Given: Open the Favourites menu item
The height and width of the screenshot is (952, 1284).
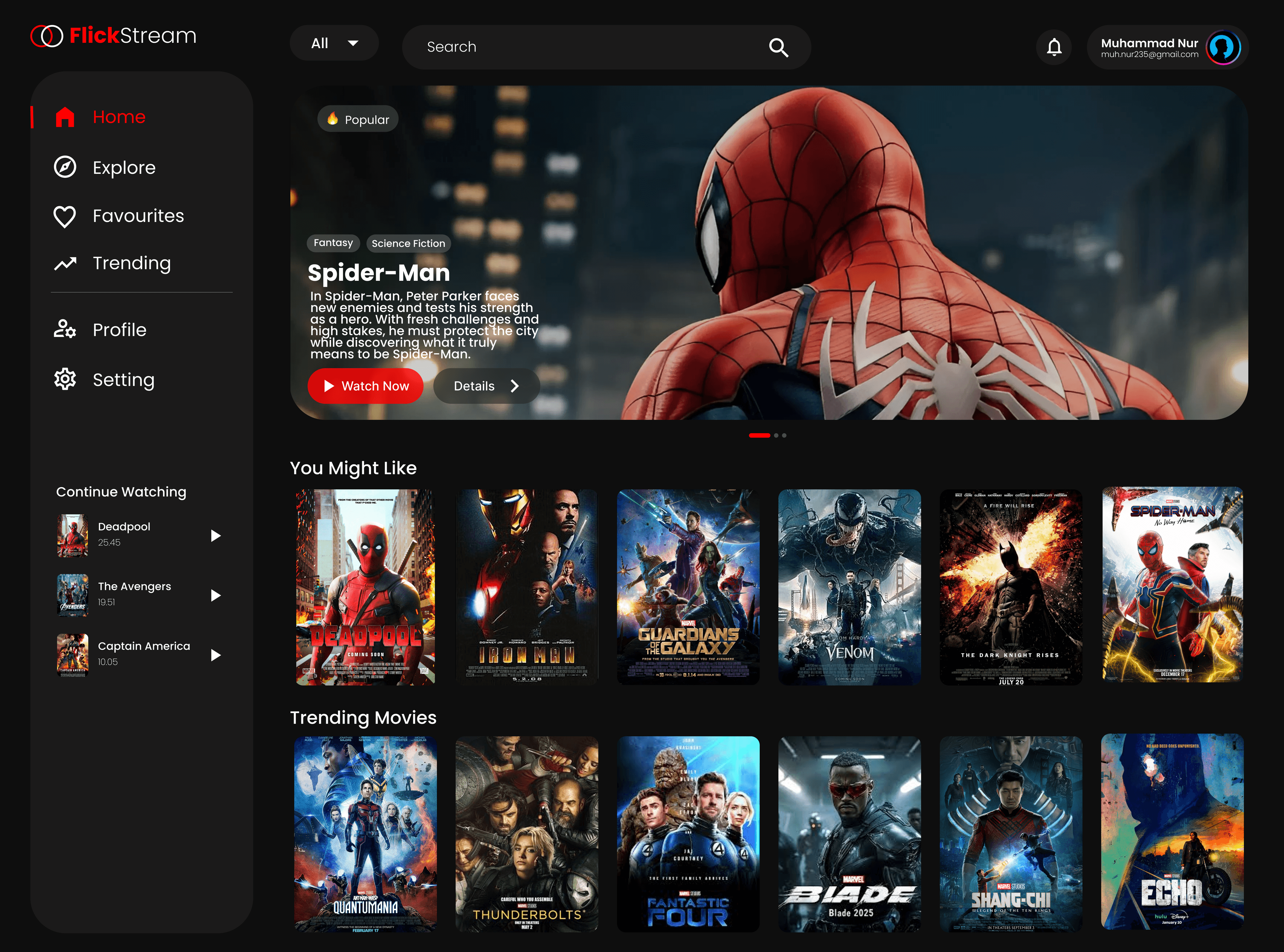Looking at the screenshot, I should click(x=138, y=216).
